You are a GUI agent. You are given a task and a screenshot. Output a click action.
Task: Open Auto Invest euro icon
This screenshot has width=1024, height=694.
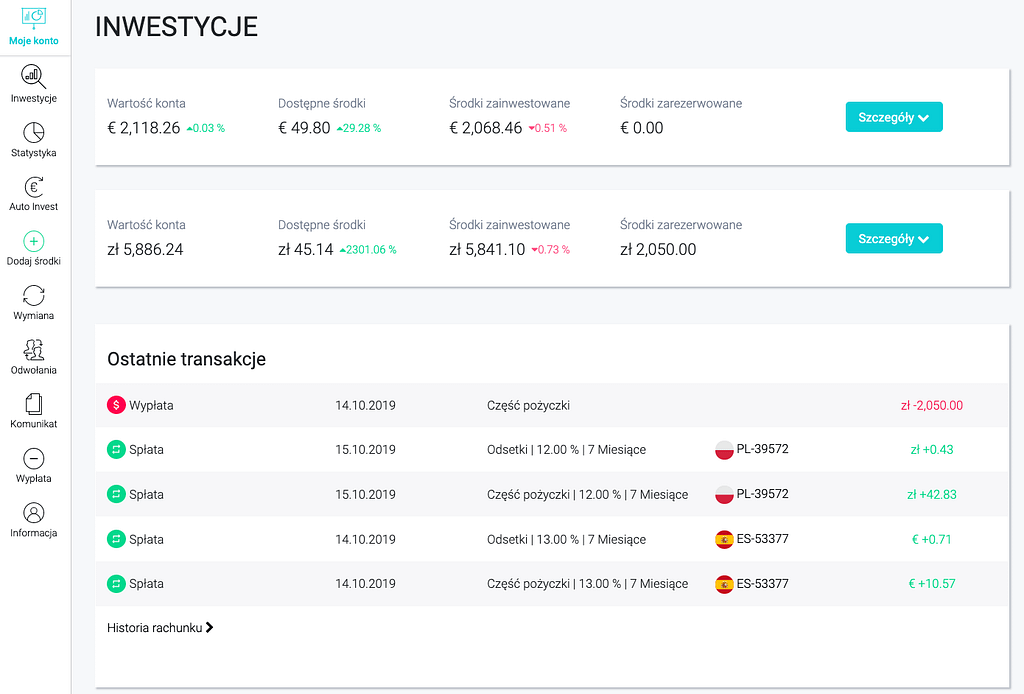pos(33,187)
